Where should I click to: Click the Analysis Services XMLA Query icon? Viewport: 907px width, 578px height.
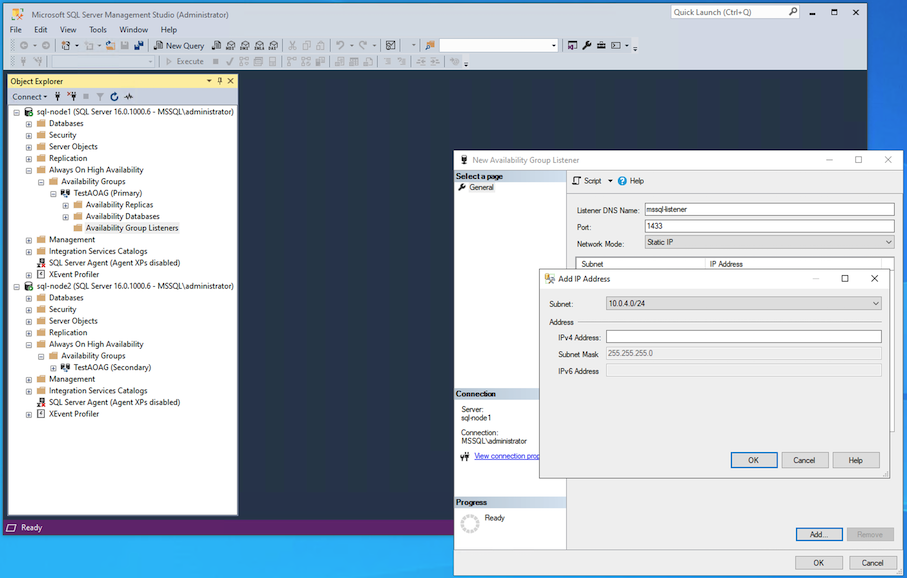tap(259, 46)
